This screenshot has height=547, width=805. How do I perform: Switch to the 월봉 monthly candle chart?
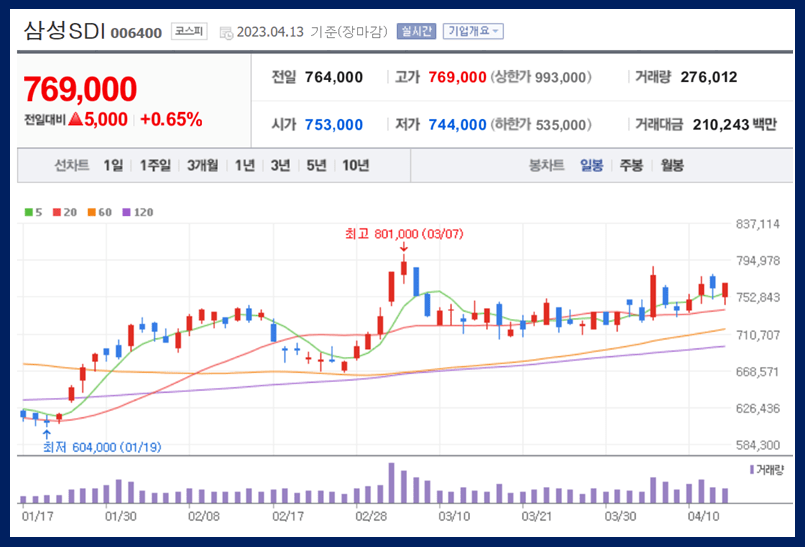click(x=672, y=165)
